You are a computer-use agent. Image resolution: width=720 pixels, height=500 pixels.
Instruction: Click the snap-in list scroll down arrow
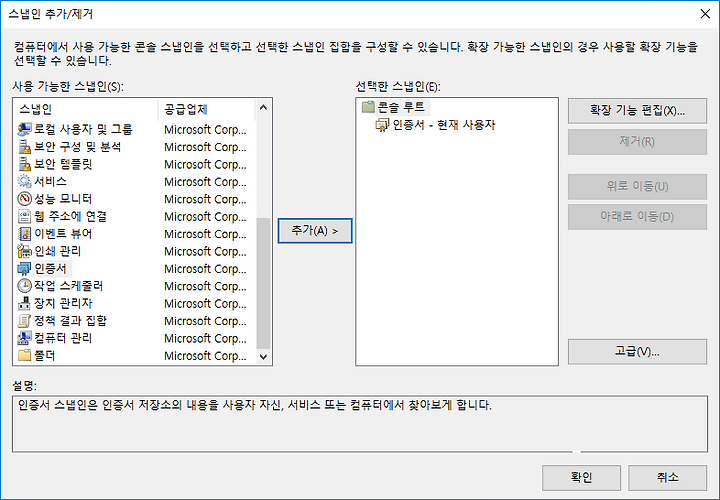tap(263, 357)
